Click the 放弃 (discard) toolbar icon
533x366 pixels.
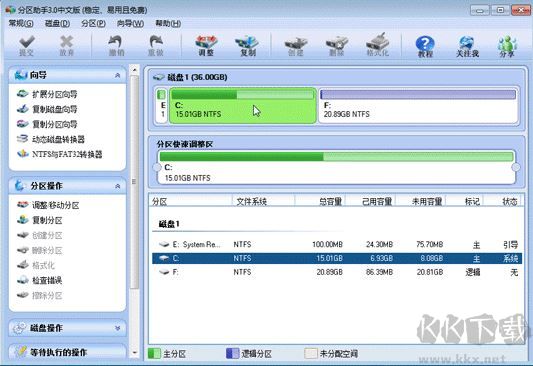(66, 46)
